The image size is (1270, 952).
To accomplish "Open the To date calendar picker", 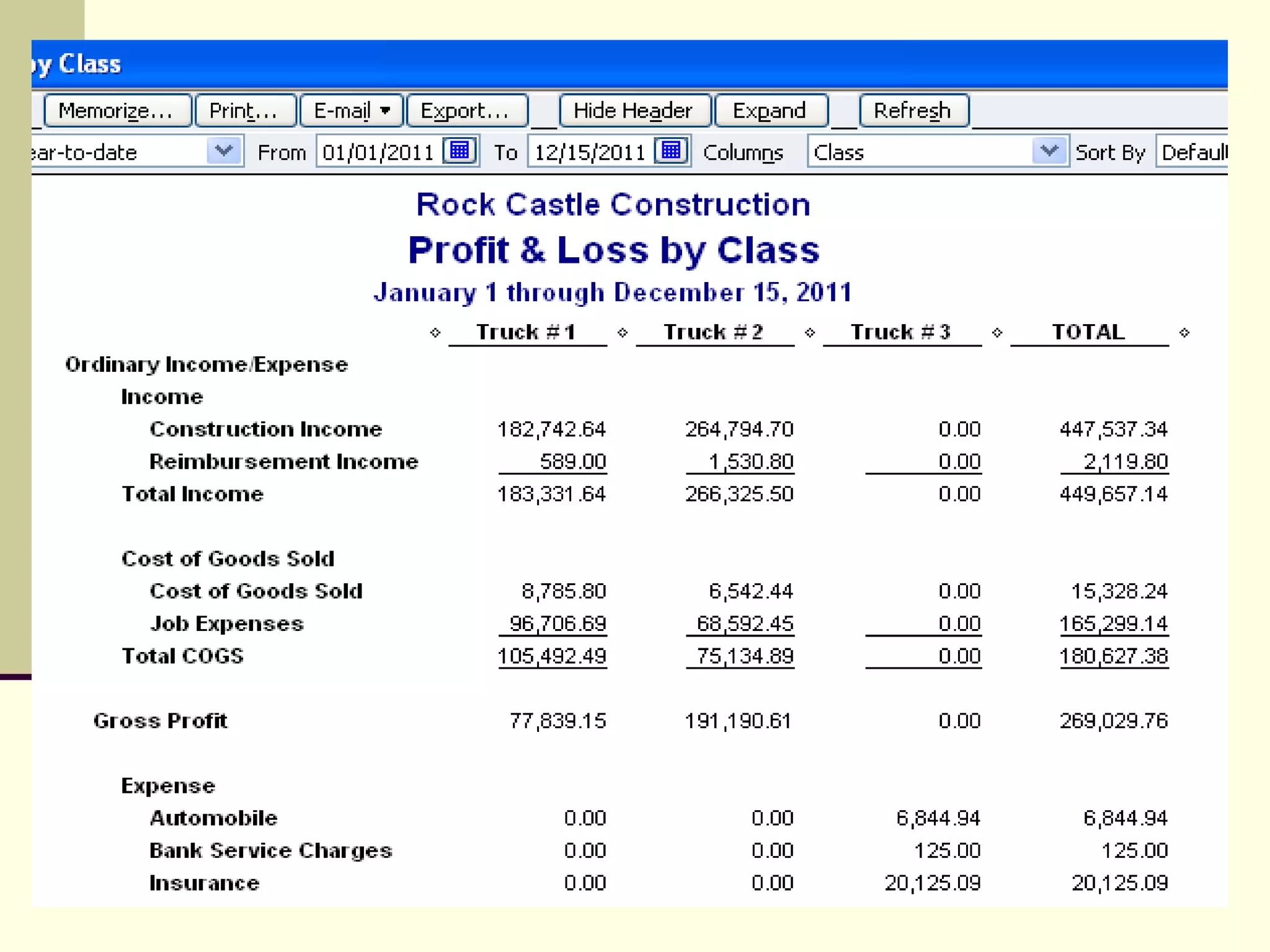I will [672, 151].
